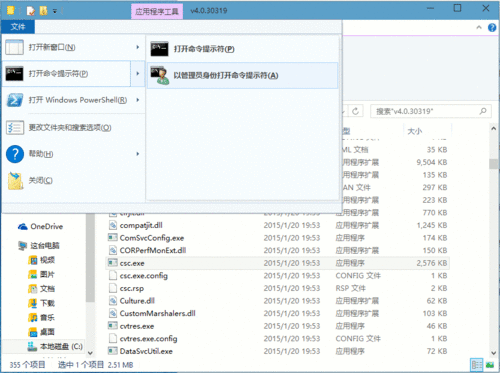Click the folder options checklist icon
Image resolution: width=500 pixels, height=373 pixels.
tap(15, 127)
